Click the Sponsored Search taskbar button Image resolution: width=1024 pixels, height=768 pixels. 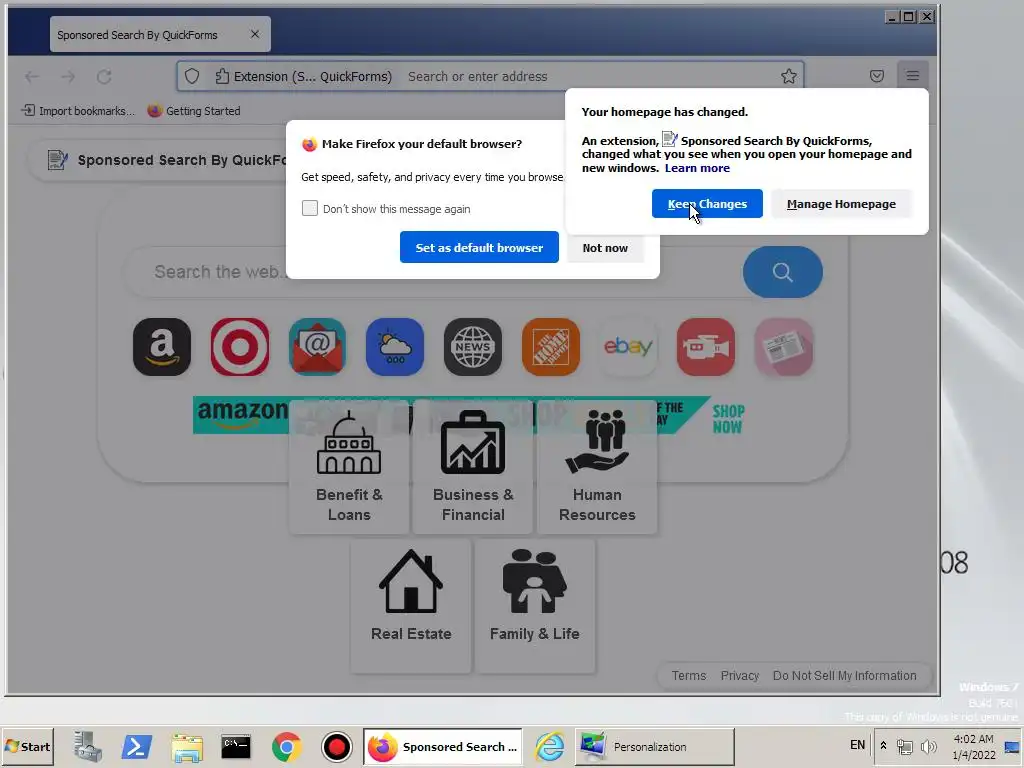pos(442,746)
